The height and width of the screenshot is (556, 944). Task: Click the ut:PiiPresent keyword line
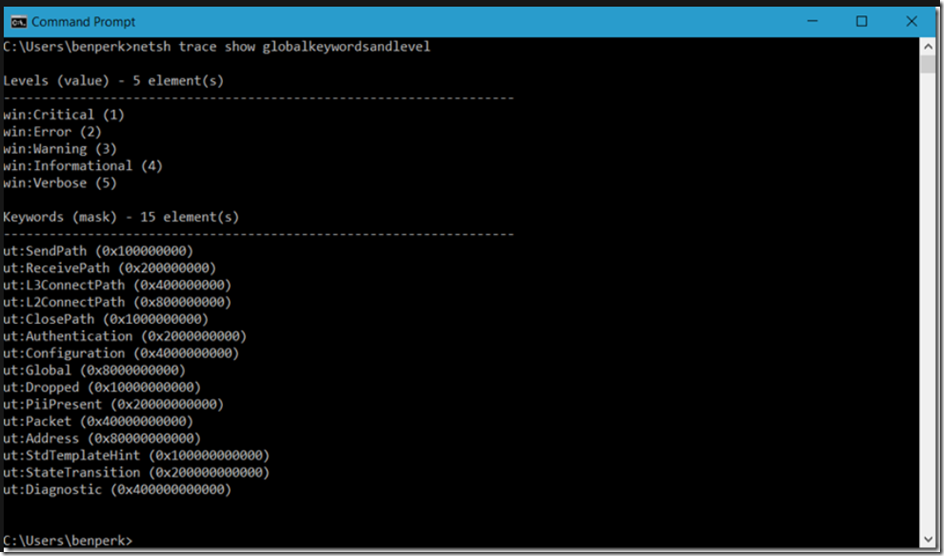(x=113, y=404)
